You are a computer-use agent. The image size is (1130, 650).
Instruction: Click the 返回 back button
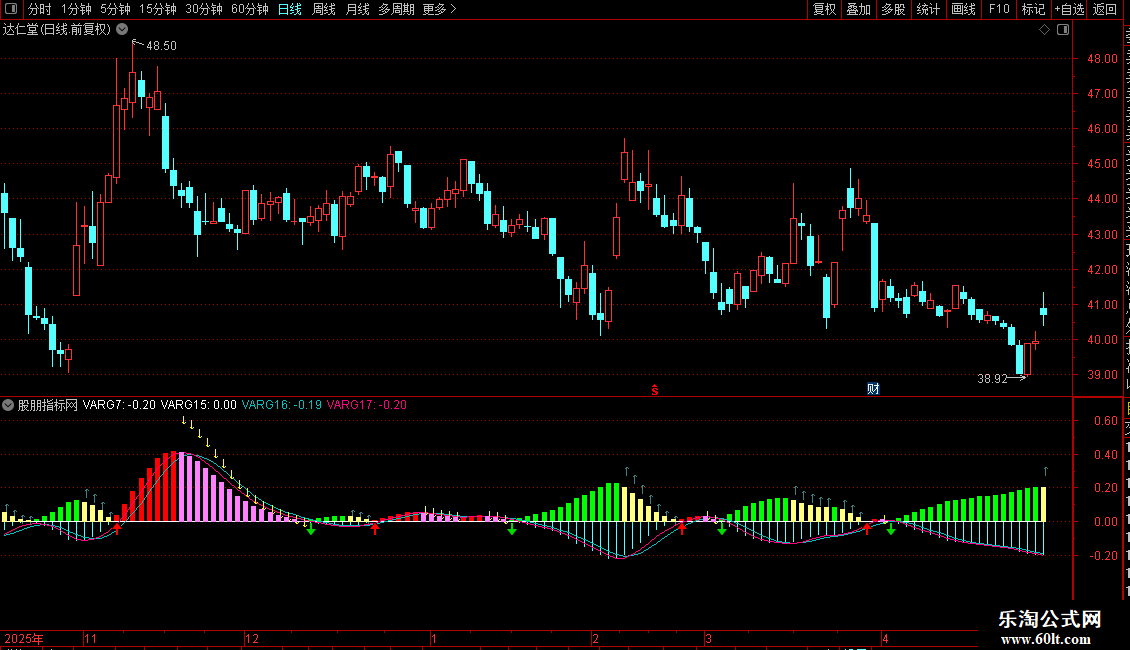tap(1105, 9)
